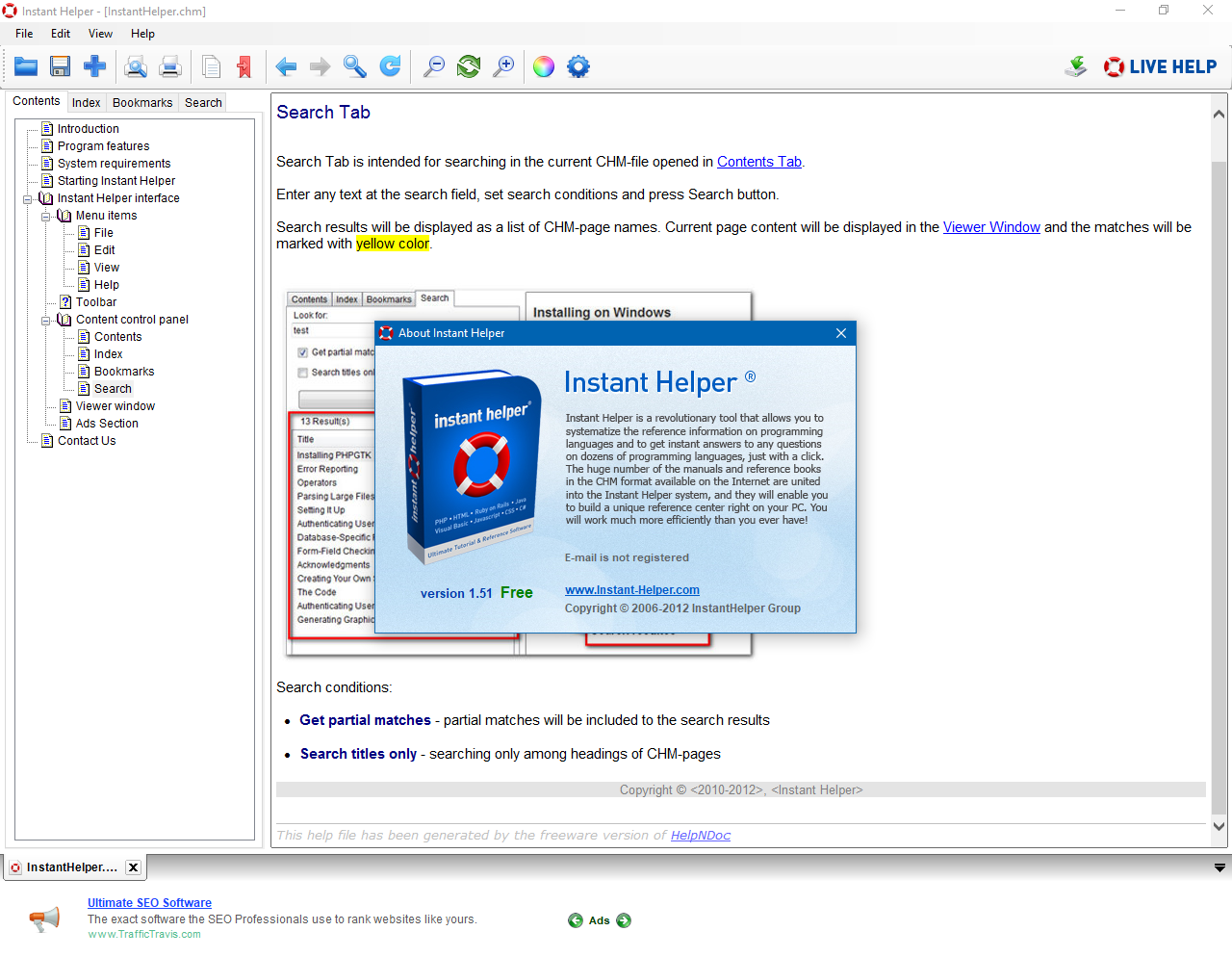Close the About Instant Helper dialog
This screenshot has height=957, width=1232.
pyautogui.click(x=841, y=333)
